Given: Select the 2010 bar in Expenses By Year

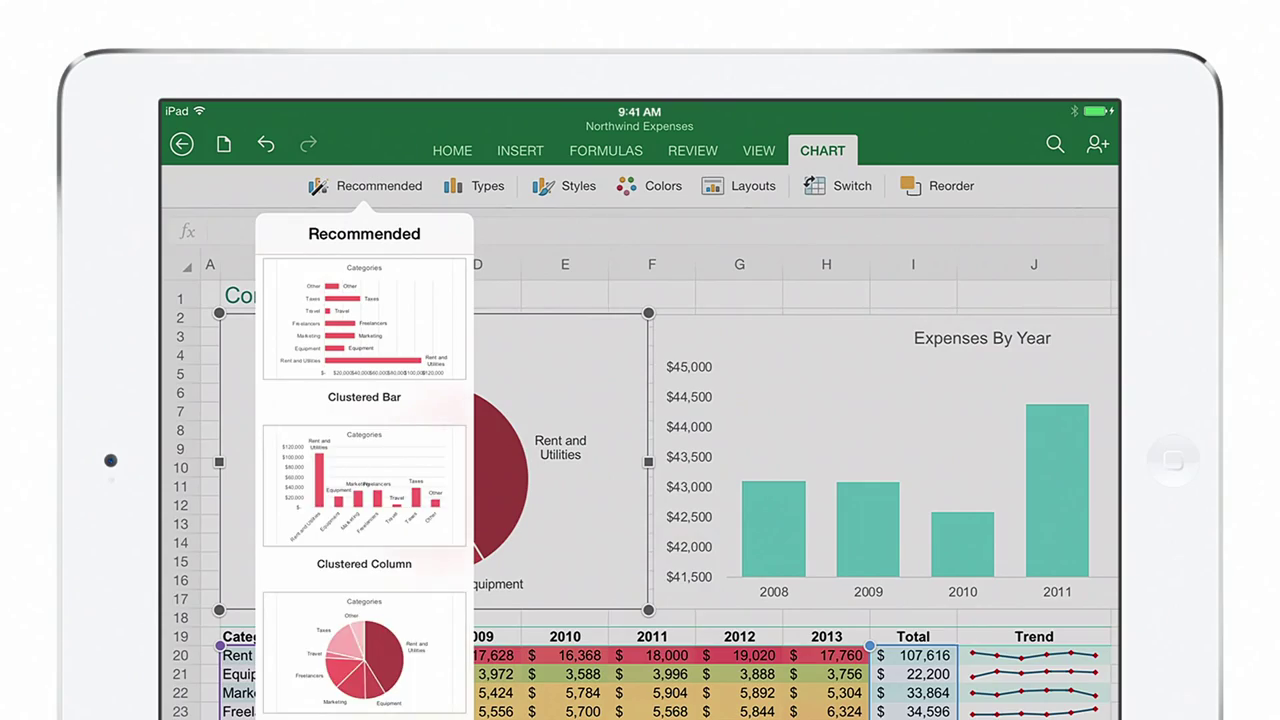Looking at the screenshot, I should 962,545.
